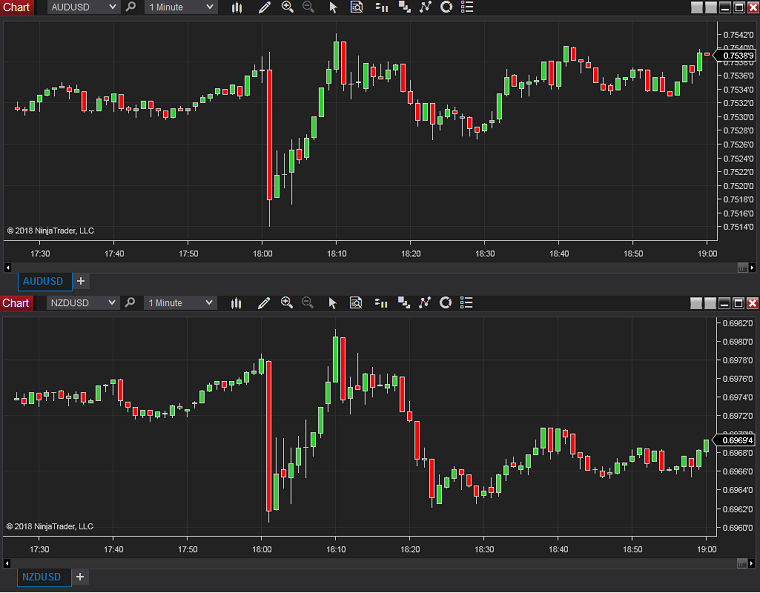Open properties list icon in NZDUSD toolbar
Screen dimensions: 760x593
[x=466, y=303]
